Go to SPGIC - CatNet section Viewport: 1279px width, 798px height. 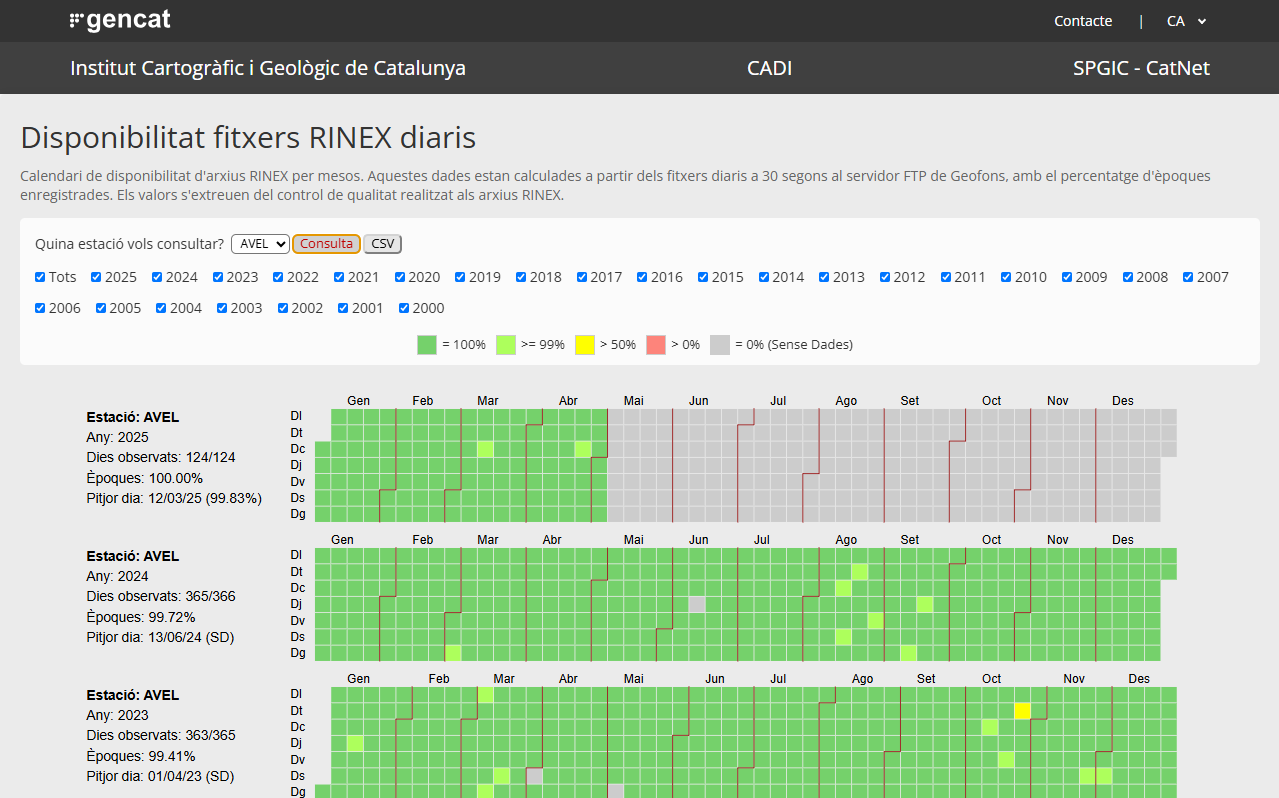(x=1141, y=68)
